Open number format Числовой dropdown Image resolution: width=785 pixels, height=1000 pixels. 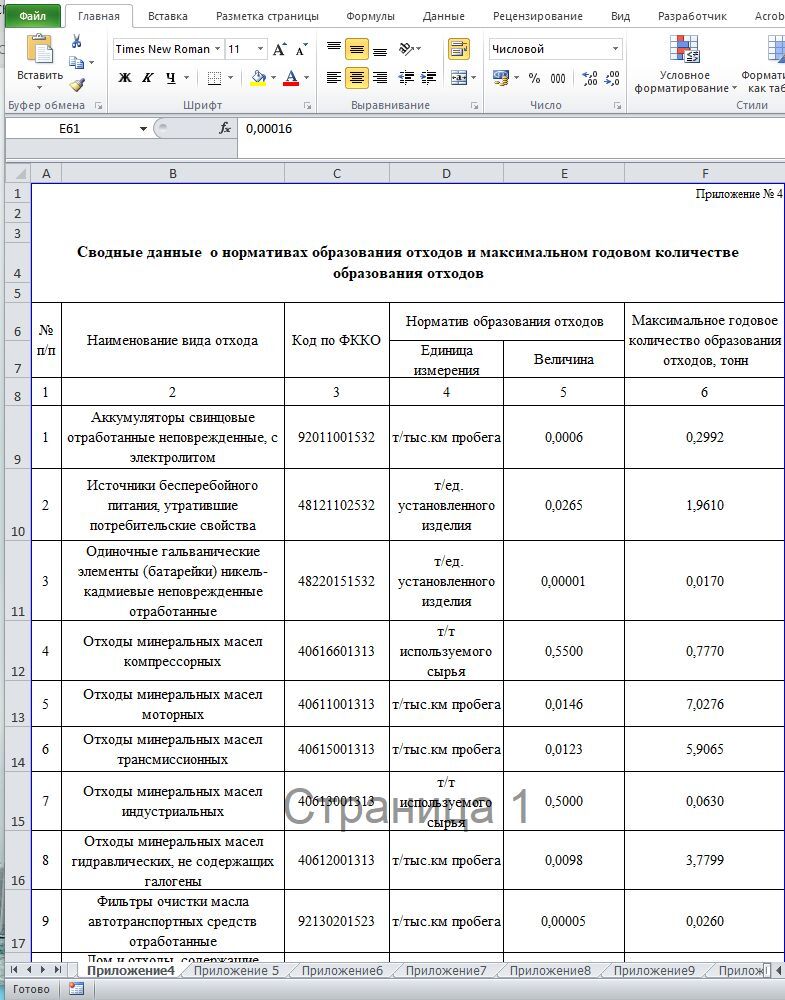pos(615,49)
